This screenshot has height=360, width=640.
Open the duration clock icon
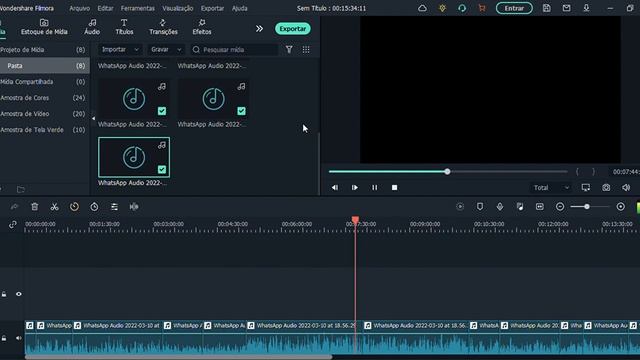tap(94, 207)
